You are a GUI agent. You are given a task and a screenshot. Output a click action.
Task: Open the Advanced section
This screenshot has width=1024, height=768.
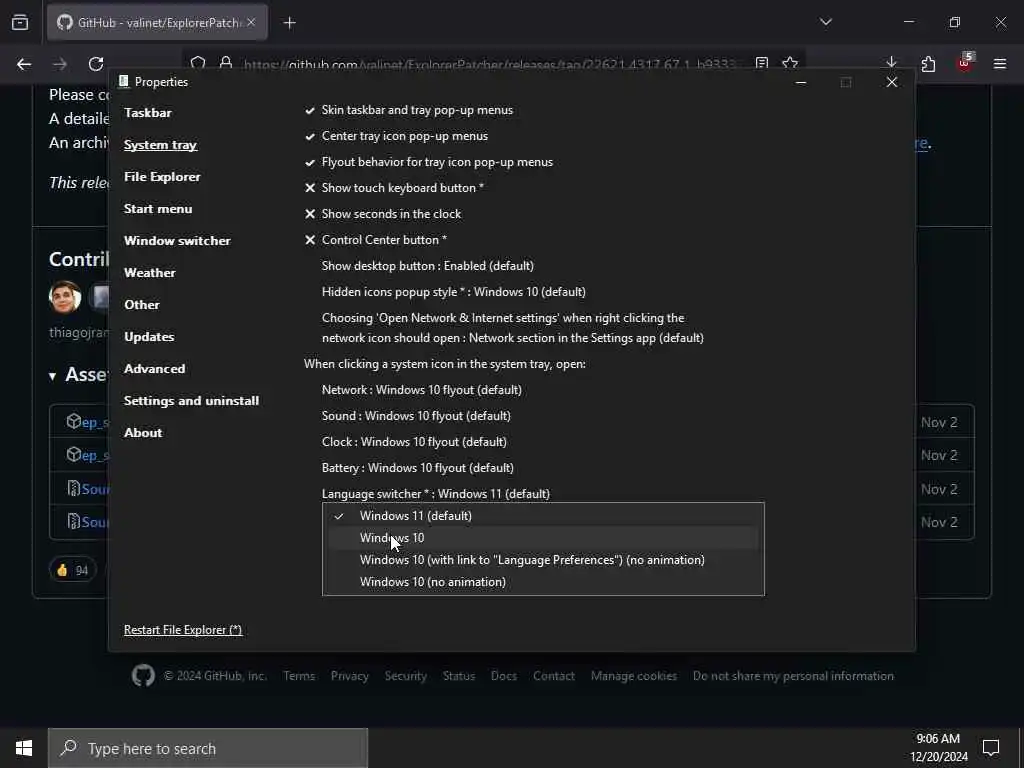click(155, 368)
